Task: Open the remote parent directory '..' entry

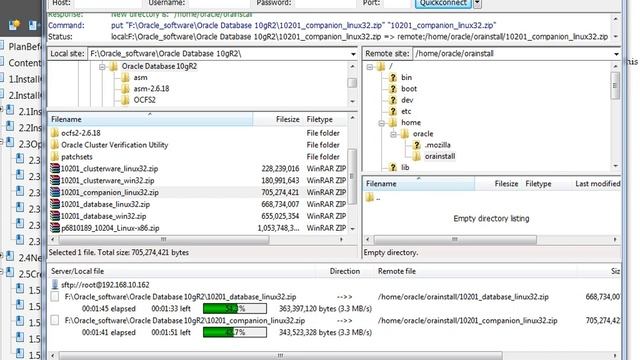Action: (374, 198)
